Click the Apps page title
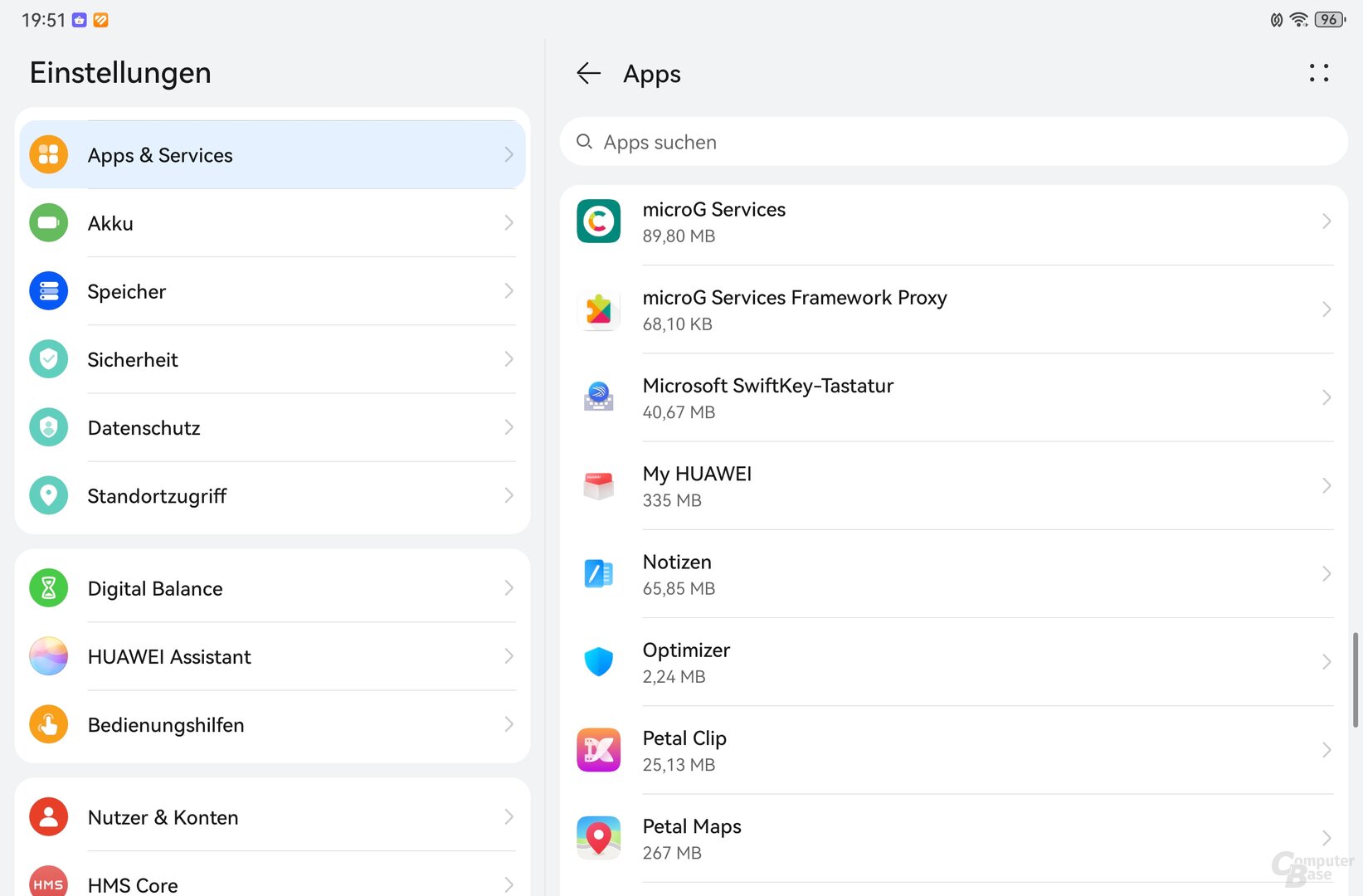Screen dimensions: 1363x896 [652, 74]
